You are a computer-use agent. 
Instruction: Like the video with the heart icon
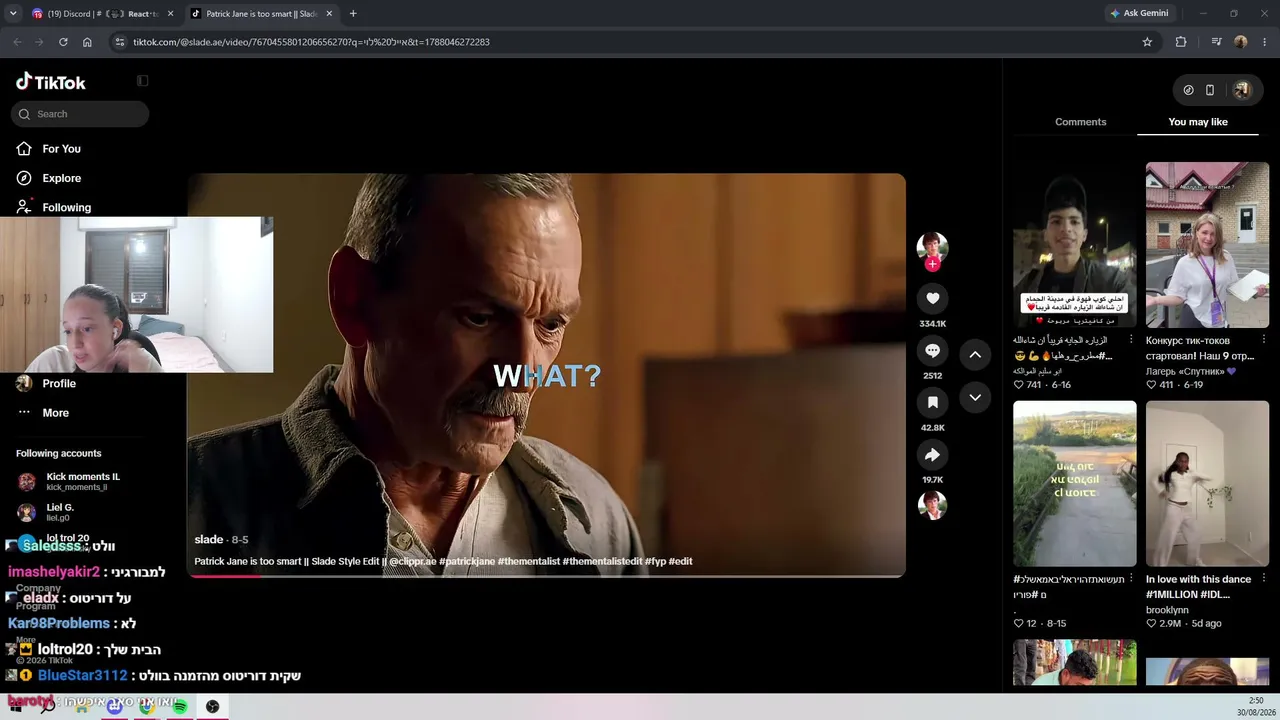(x=932, y=298)
